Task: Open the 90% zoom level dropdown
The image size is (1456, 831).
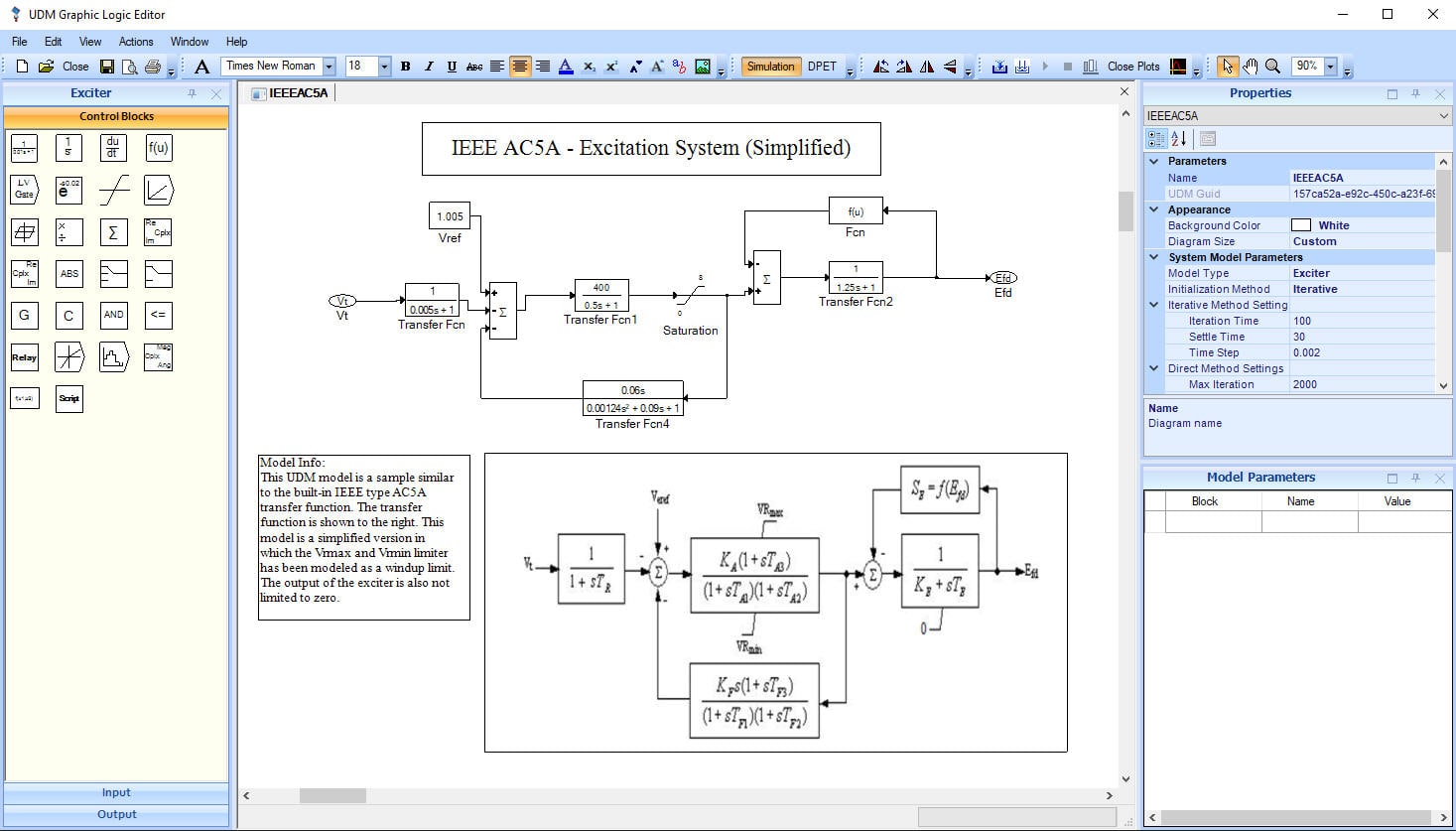Action: [1331, 67]
